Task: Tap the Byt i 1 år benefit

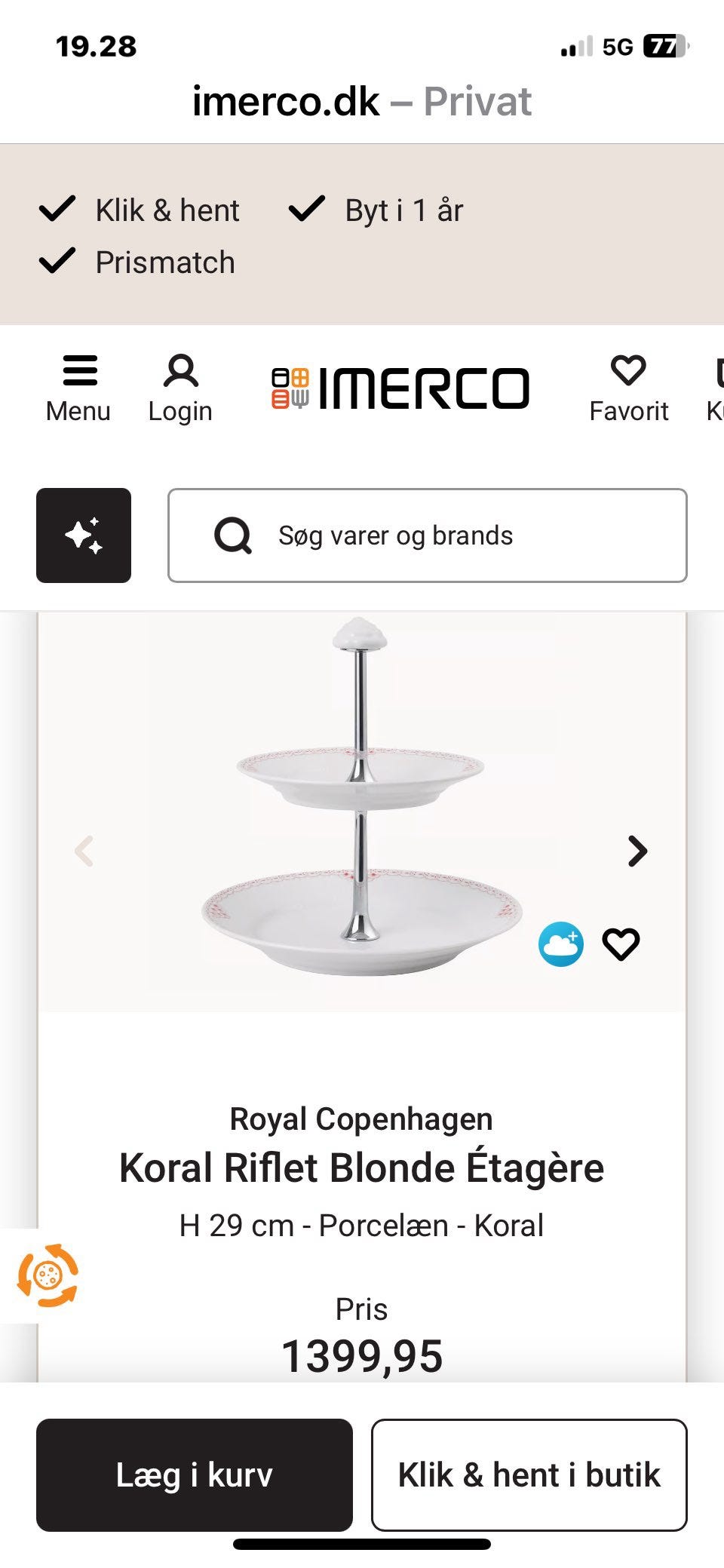Action: point(377,210)
